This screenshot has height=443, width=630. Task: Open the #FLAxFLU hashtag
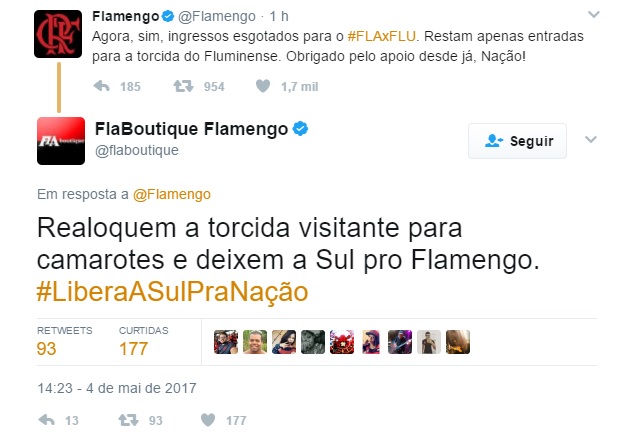381,36
